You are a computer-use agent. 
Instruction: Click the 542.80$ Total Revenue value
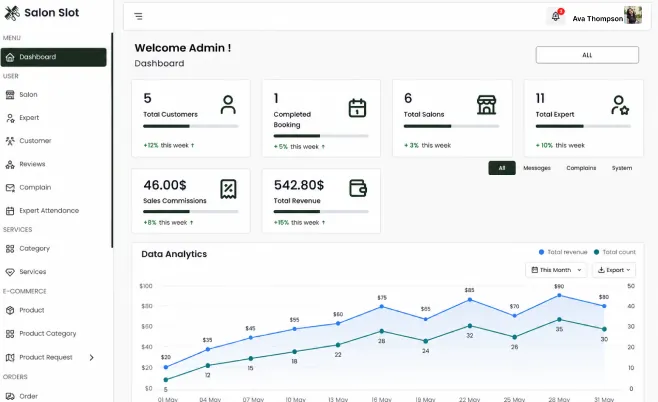point(299,185)
